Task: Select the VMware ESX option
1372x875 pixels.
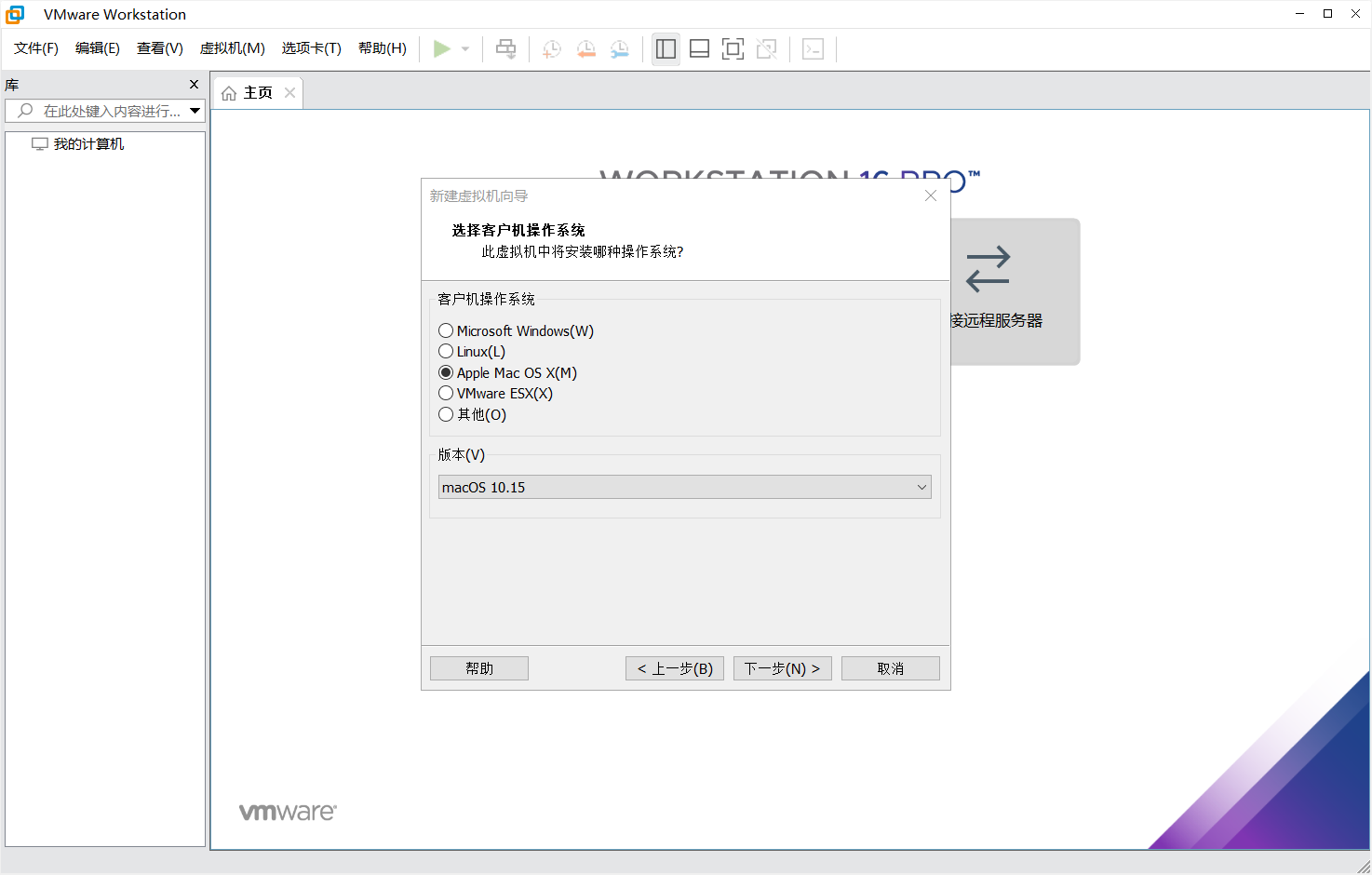Action: point(446,393)
